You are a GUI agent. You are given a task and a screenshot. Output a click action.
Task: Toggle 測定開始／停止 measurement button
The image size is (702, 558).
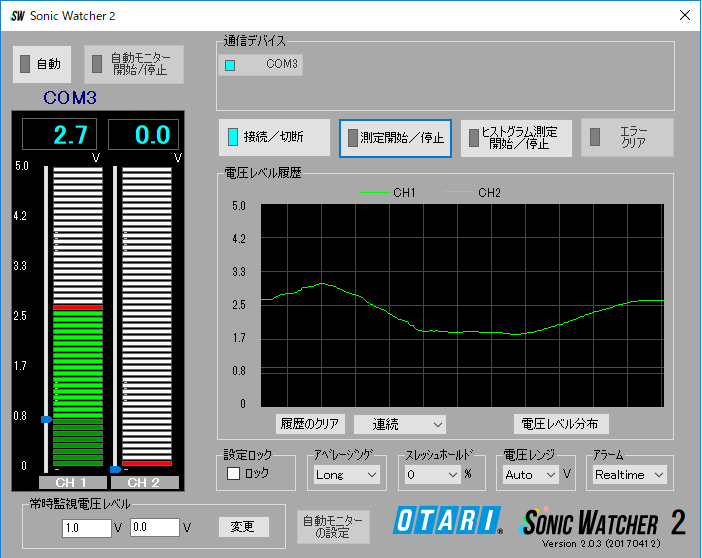[x=395, y=138]
